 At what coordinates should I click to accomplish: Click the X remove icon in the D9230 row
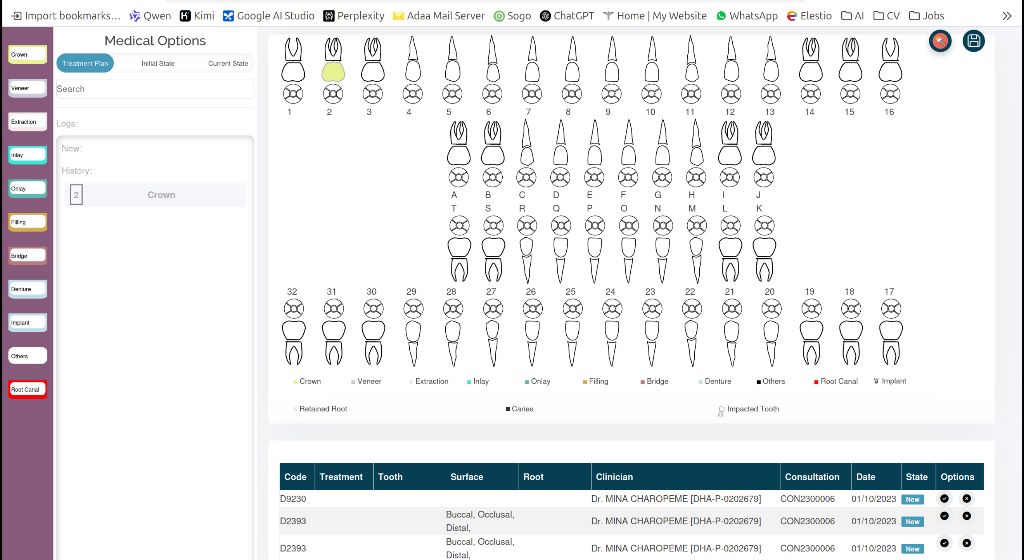(966, 498)
